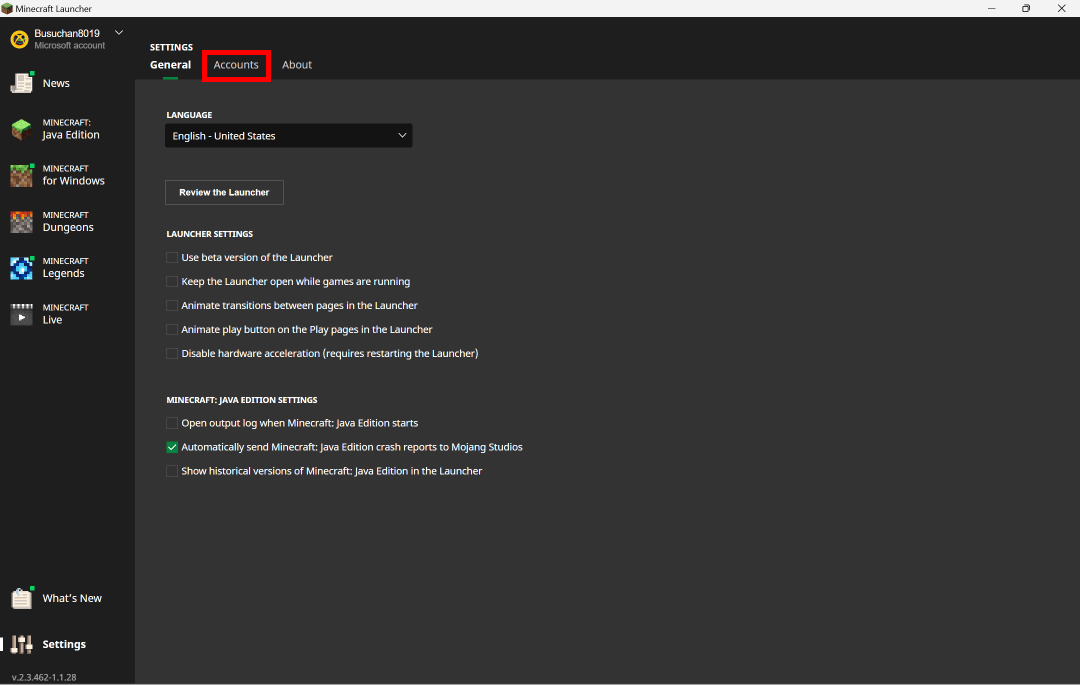Screen dimensions: 1080x685
Task: Toggle Animate play button checkbox
Action: point(172,330)
